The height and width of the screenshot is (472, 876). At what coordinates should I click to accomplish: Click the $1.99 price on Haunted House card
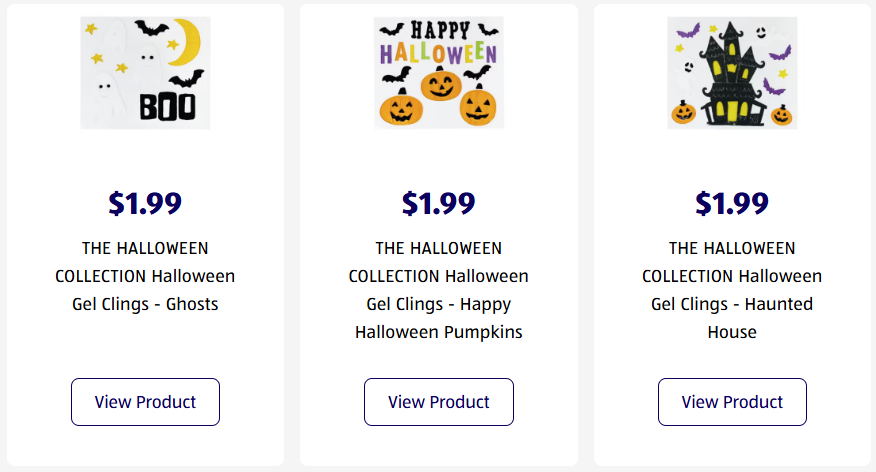click(x=732, y=204)
